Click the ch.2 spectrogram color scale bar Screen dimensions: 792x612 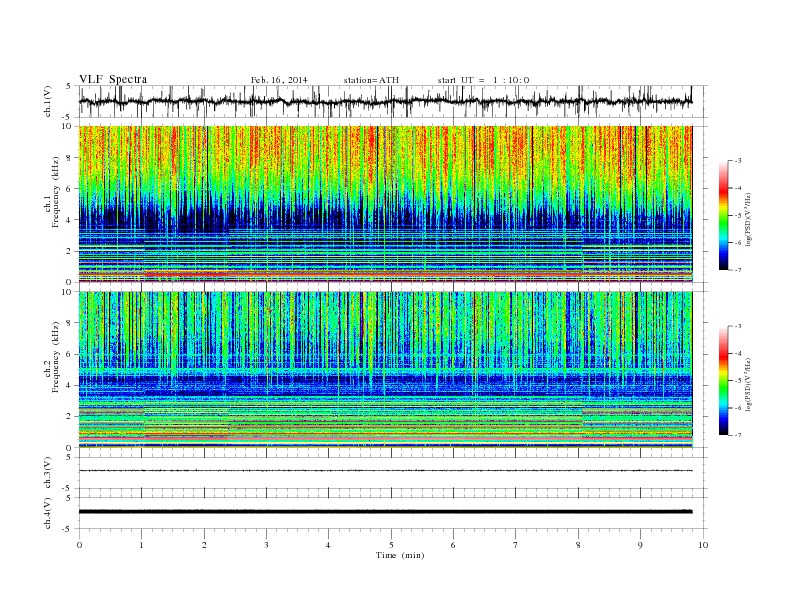tap(723, 381)
